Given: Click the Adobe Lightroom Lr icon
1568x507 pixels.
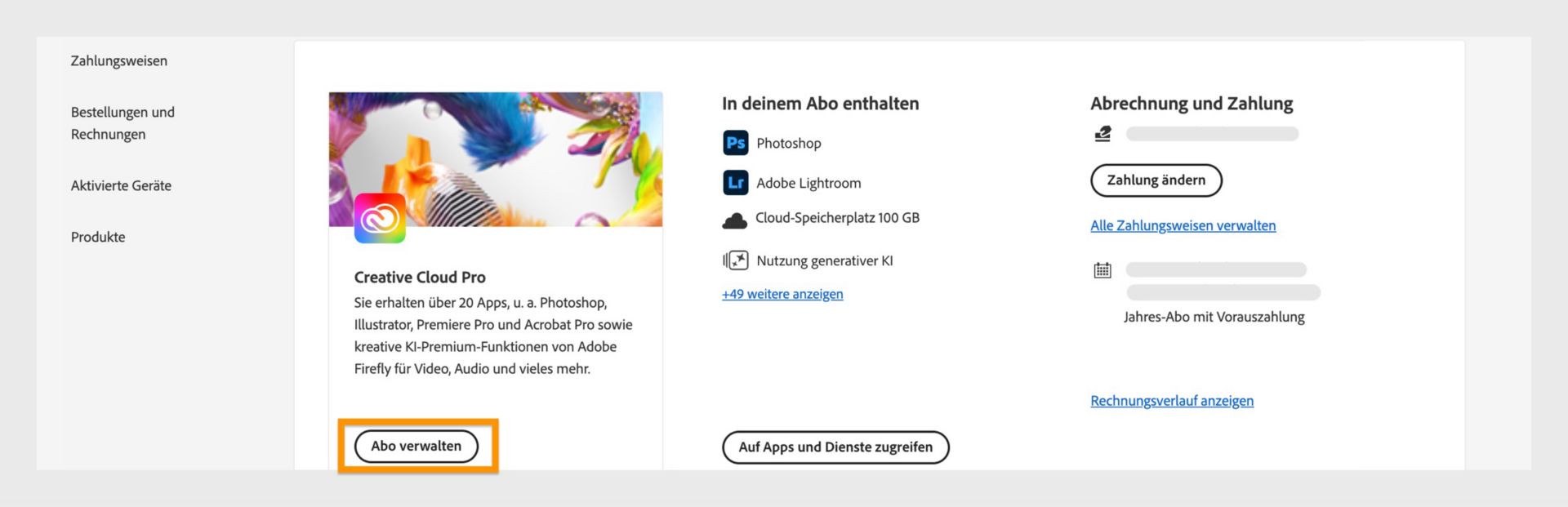Looking at the screenshot, I should (735, 183).
